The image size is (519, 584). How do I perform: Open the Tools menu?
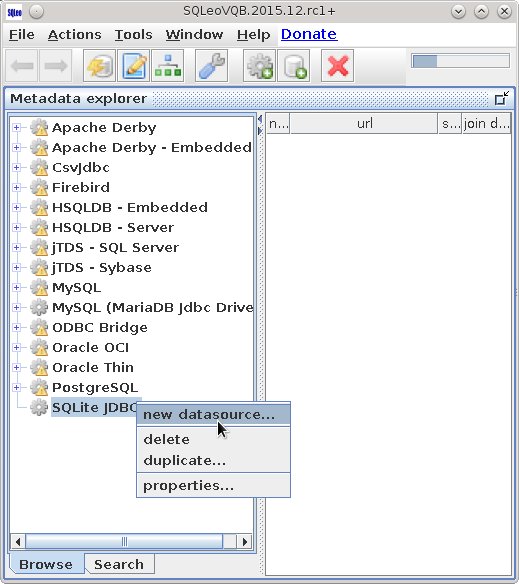[x=133, y=35]
